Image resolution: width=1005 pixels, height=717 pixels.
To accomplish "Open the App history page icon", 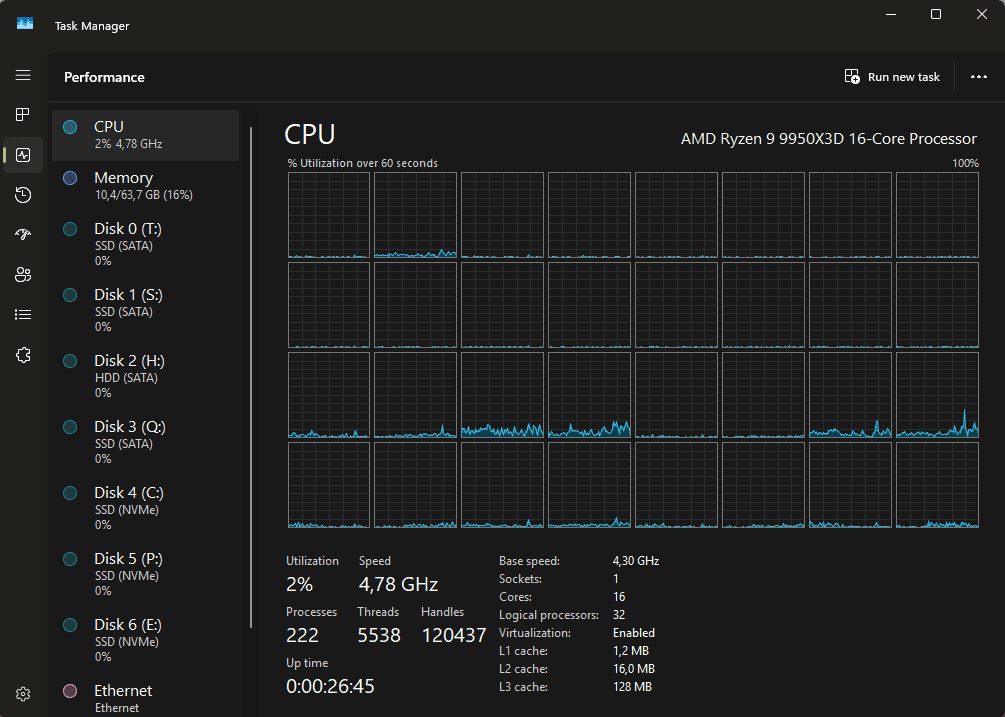I will tap(23, 195).
